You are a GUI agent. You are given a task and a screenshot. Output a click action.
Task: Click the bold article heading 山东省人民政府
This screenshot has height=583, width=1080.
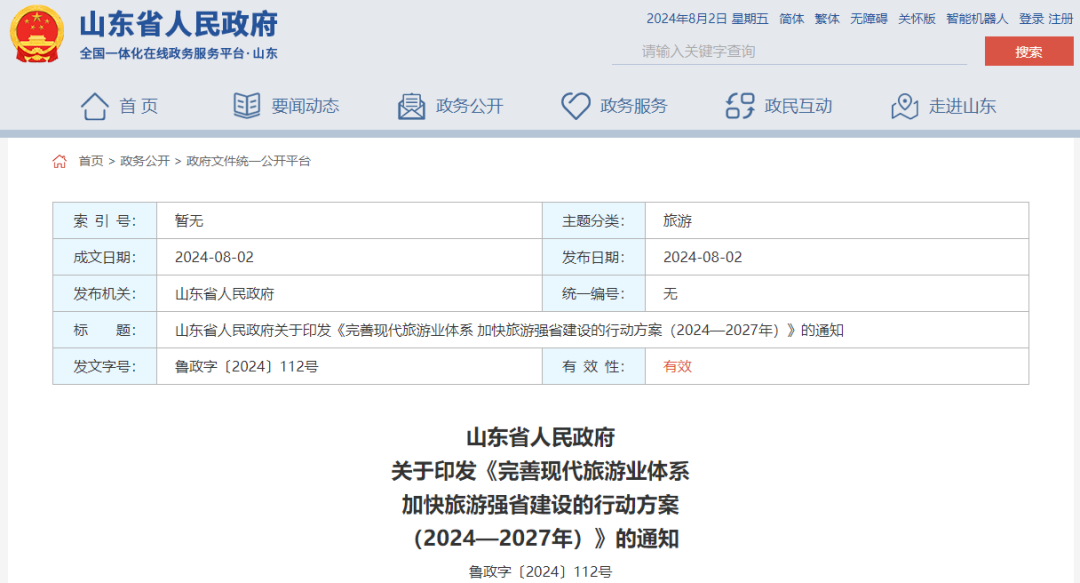pyautogui.click(x=541, y=437)
